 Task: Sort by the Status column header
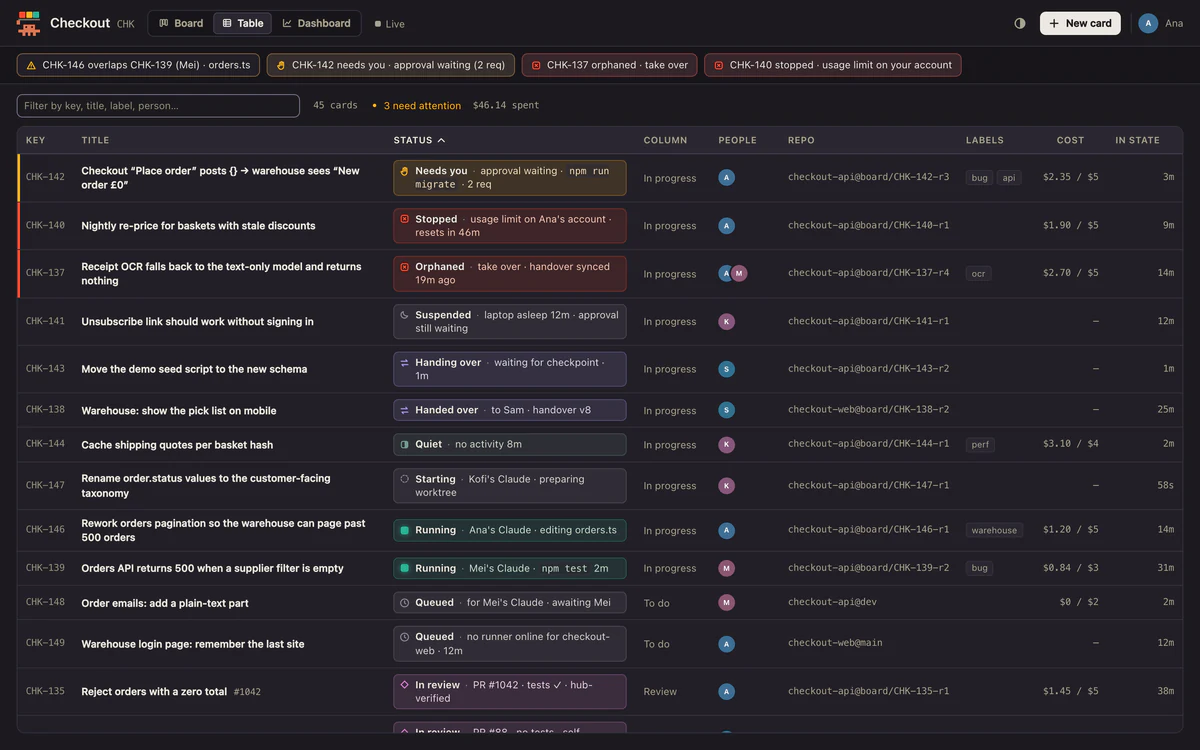419,140
